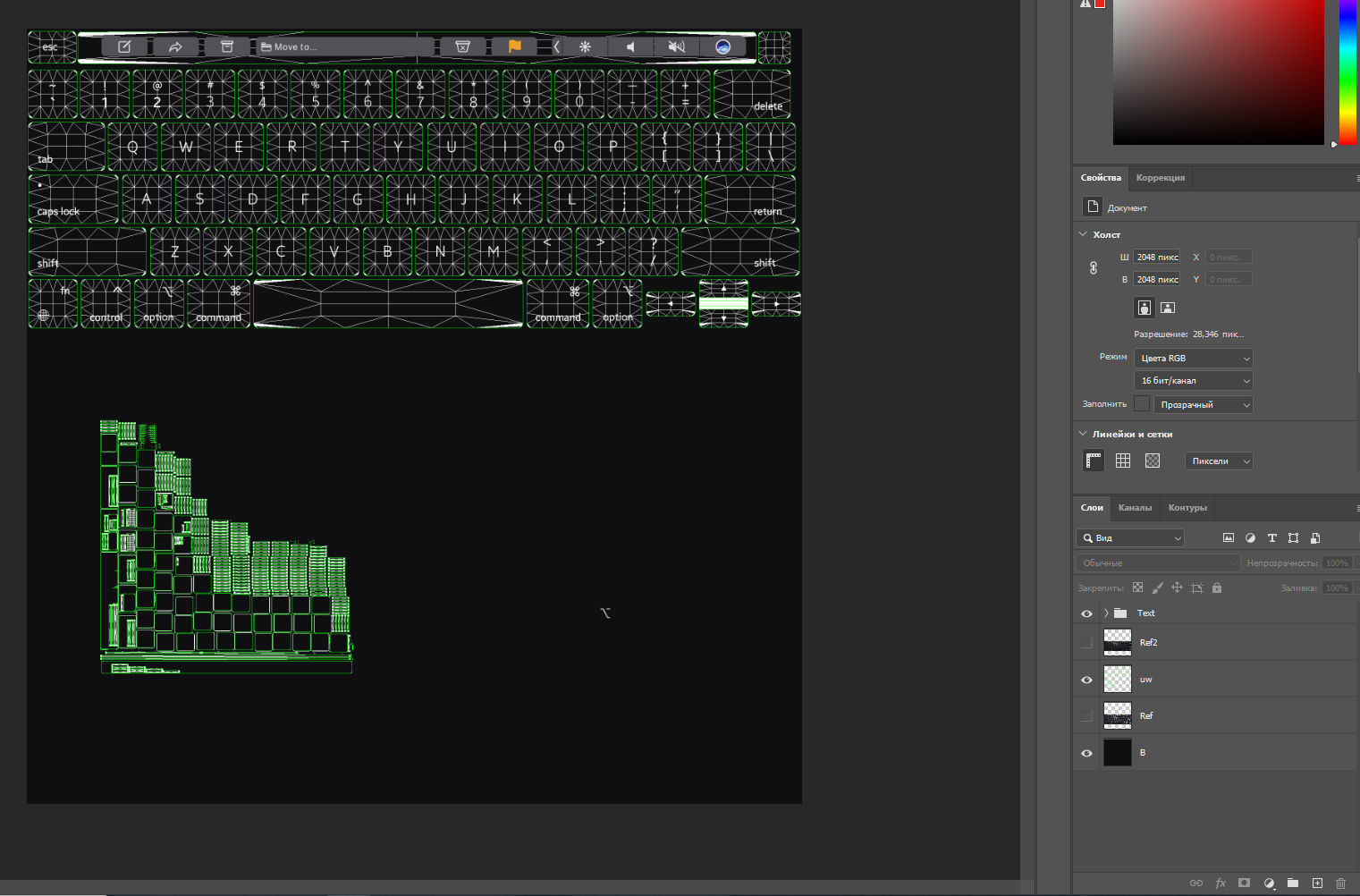Create a new layer group
Viewport: 1360px width, 896px height.
pyautogui.click(x=1293, y=883)
